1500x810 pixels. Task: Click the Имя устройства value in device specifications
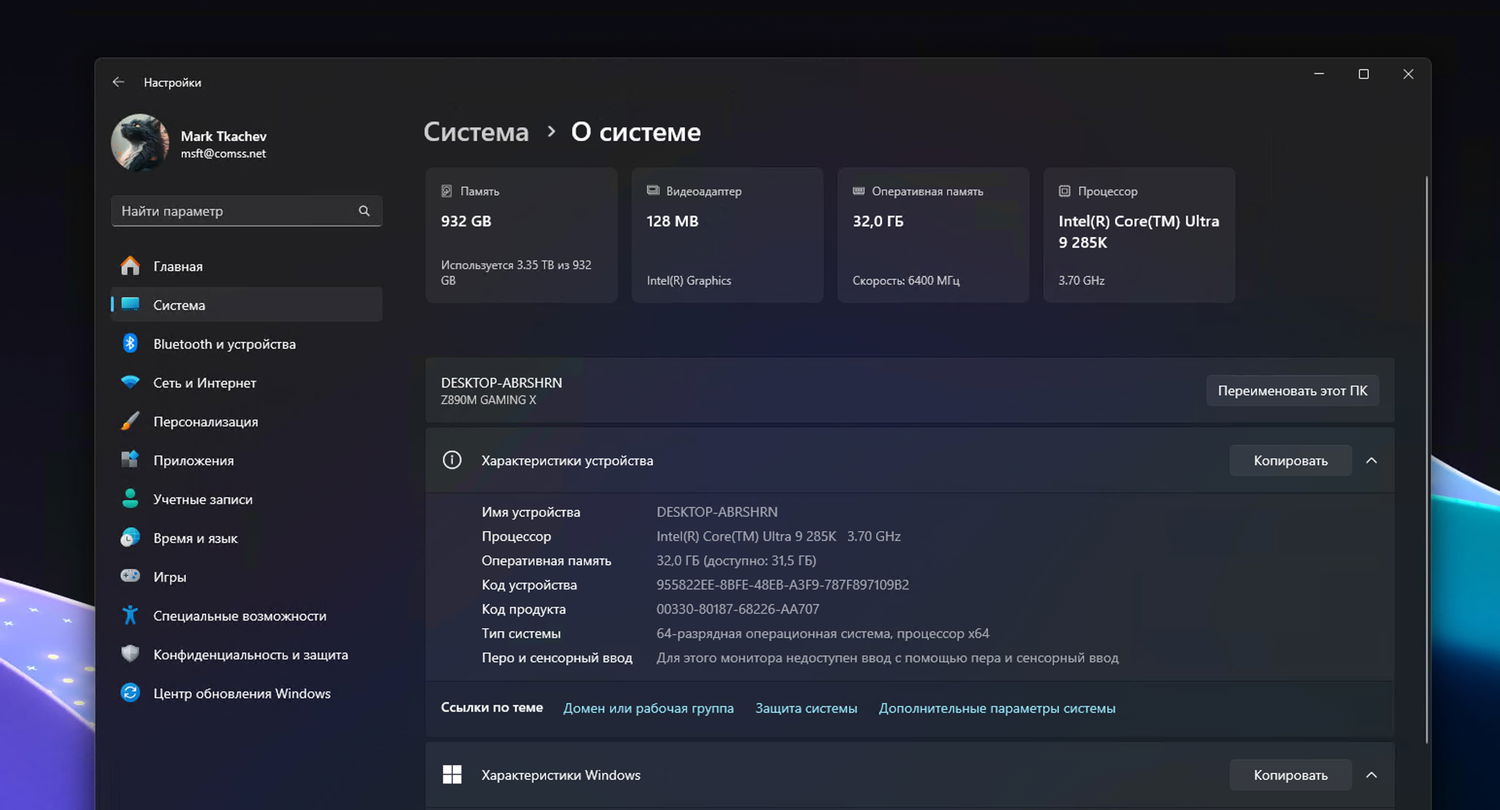pyautogui.click(x=717, y=512)
